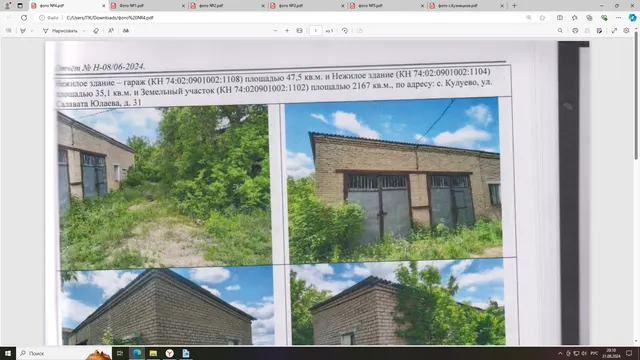The width and height of the screenshot is (640, 360).
Task: Expand the highlight color dropdown arrow
Action: (32, 31)
